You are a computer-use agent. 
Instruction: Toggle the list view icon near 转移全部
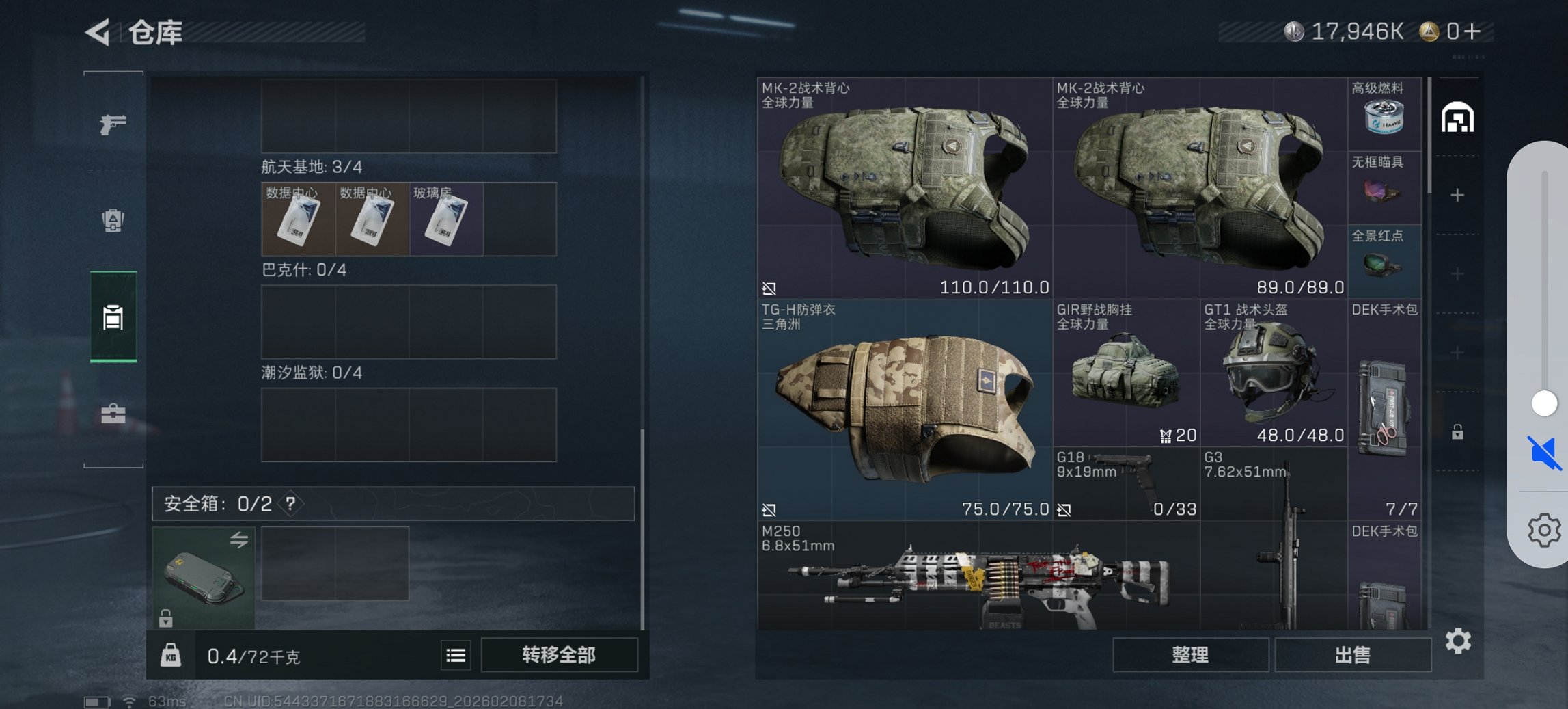tap(456, 656)
